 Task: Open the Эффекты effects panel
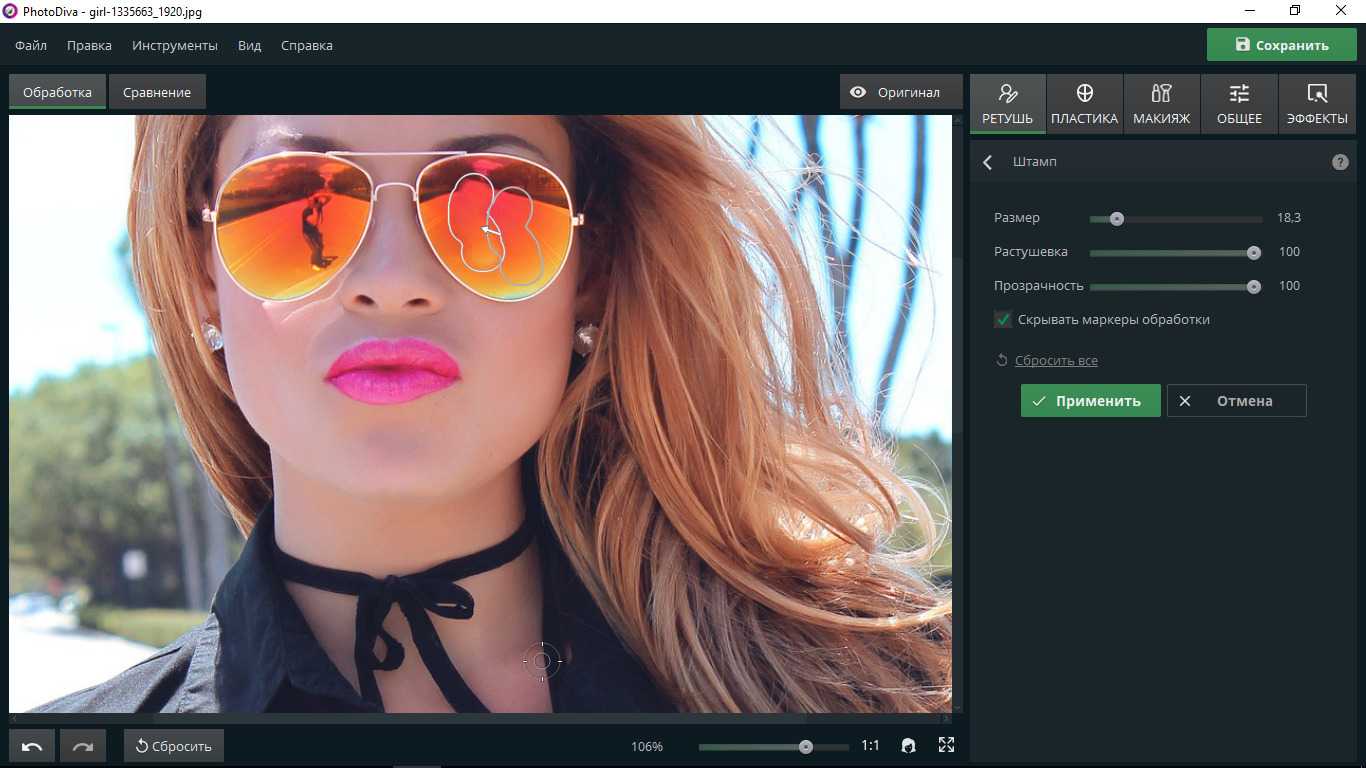tap(1317, 104)
